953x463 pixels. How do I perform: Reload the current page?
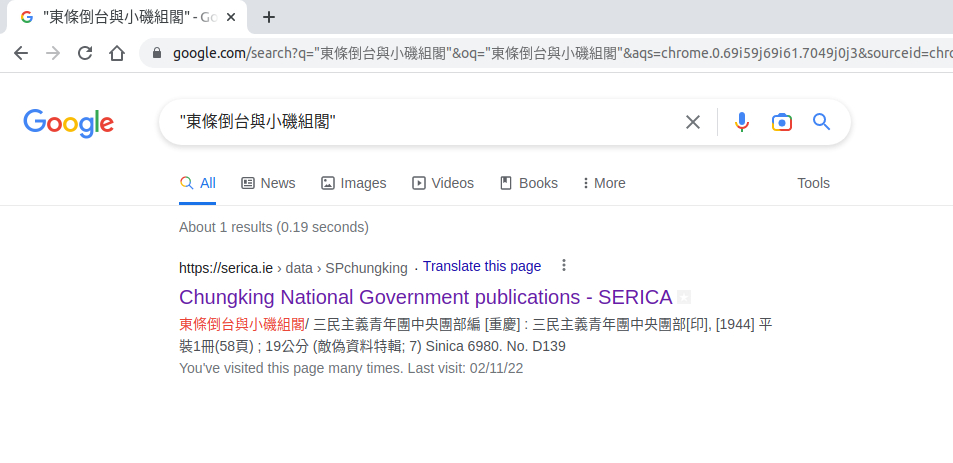pyautogui.click(x=85, y=53)
